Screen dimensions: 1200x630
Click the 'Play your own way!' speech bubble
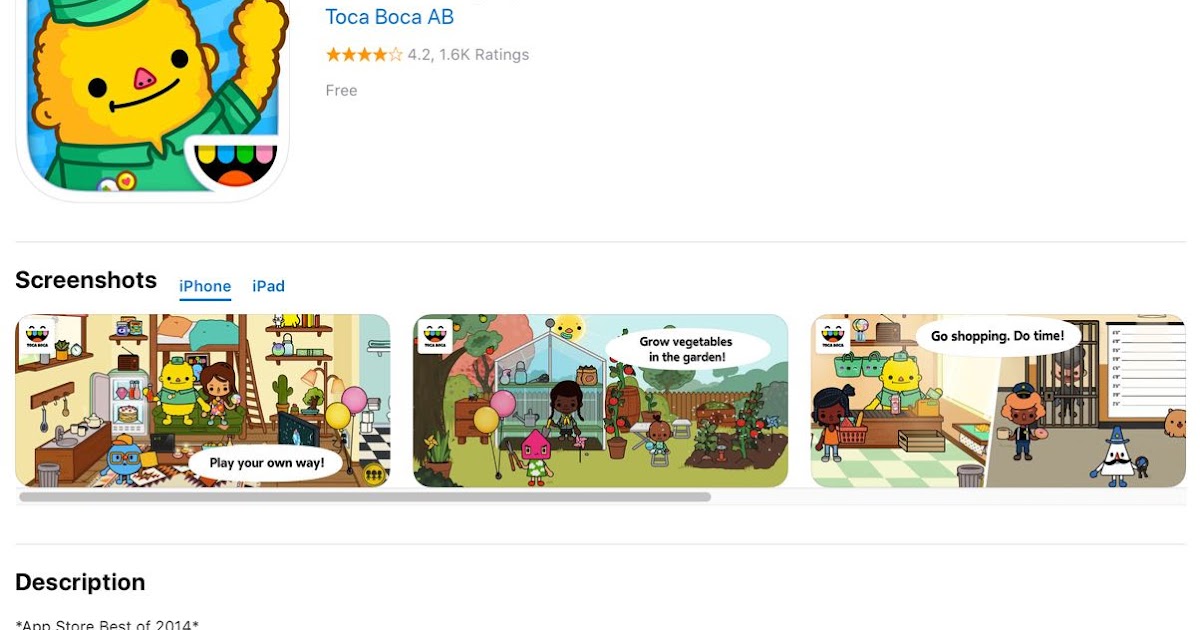[267, 463]
